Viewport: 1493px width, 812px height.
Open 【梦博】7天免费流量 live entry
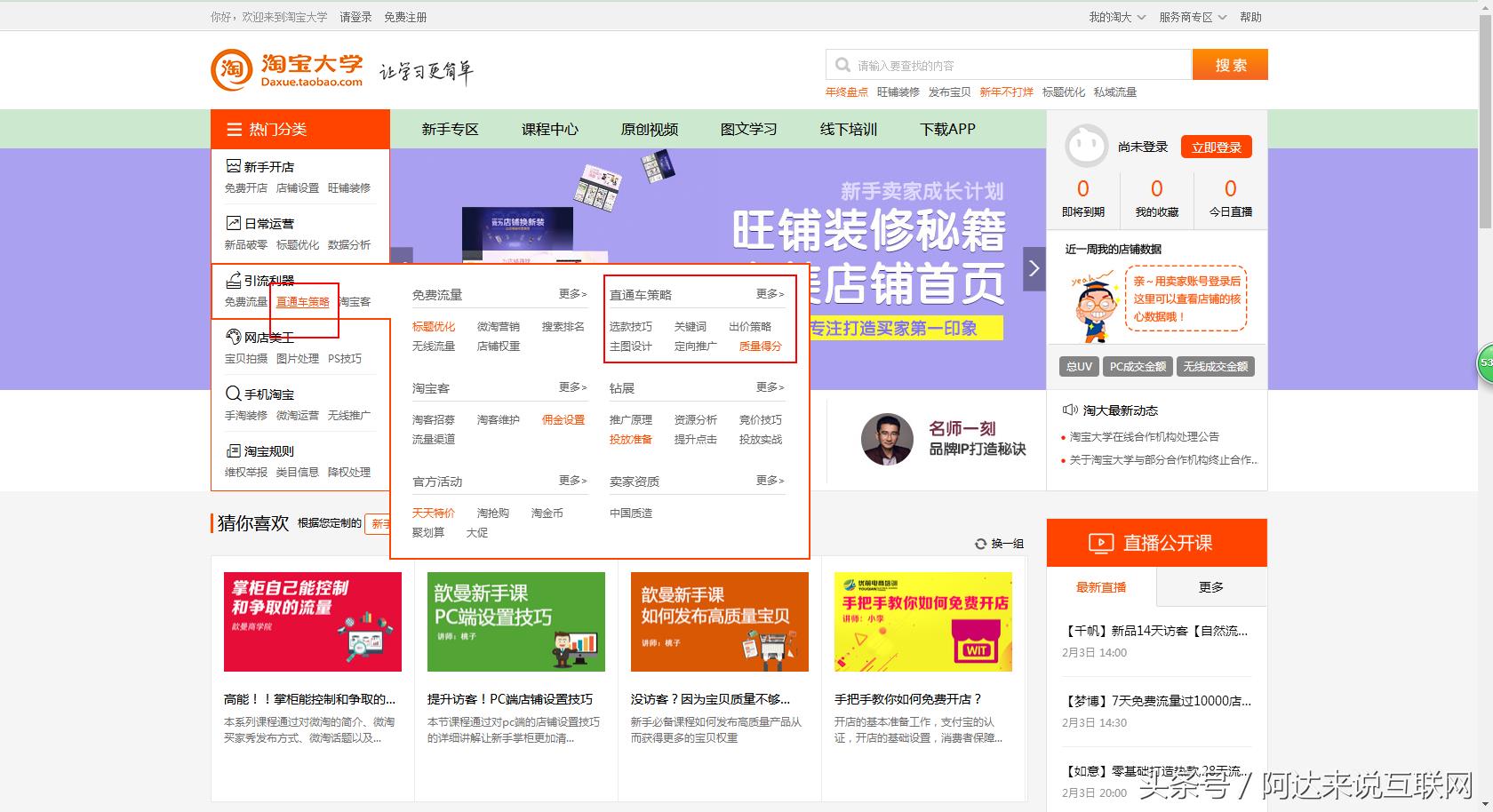[1156, 701]
